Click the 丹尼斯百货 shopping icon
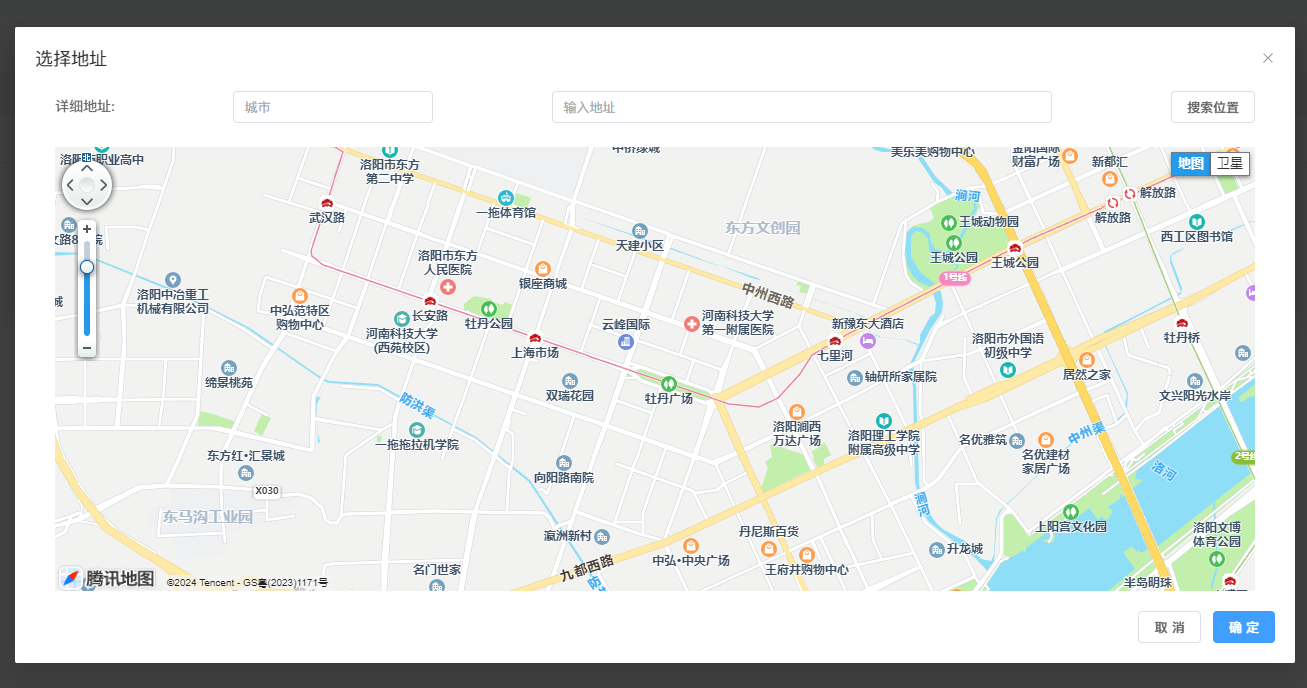 (768, 548)
